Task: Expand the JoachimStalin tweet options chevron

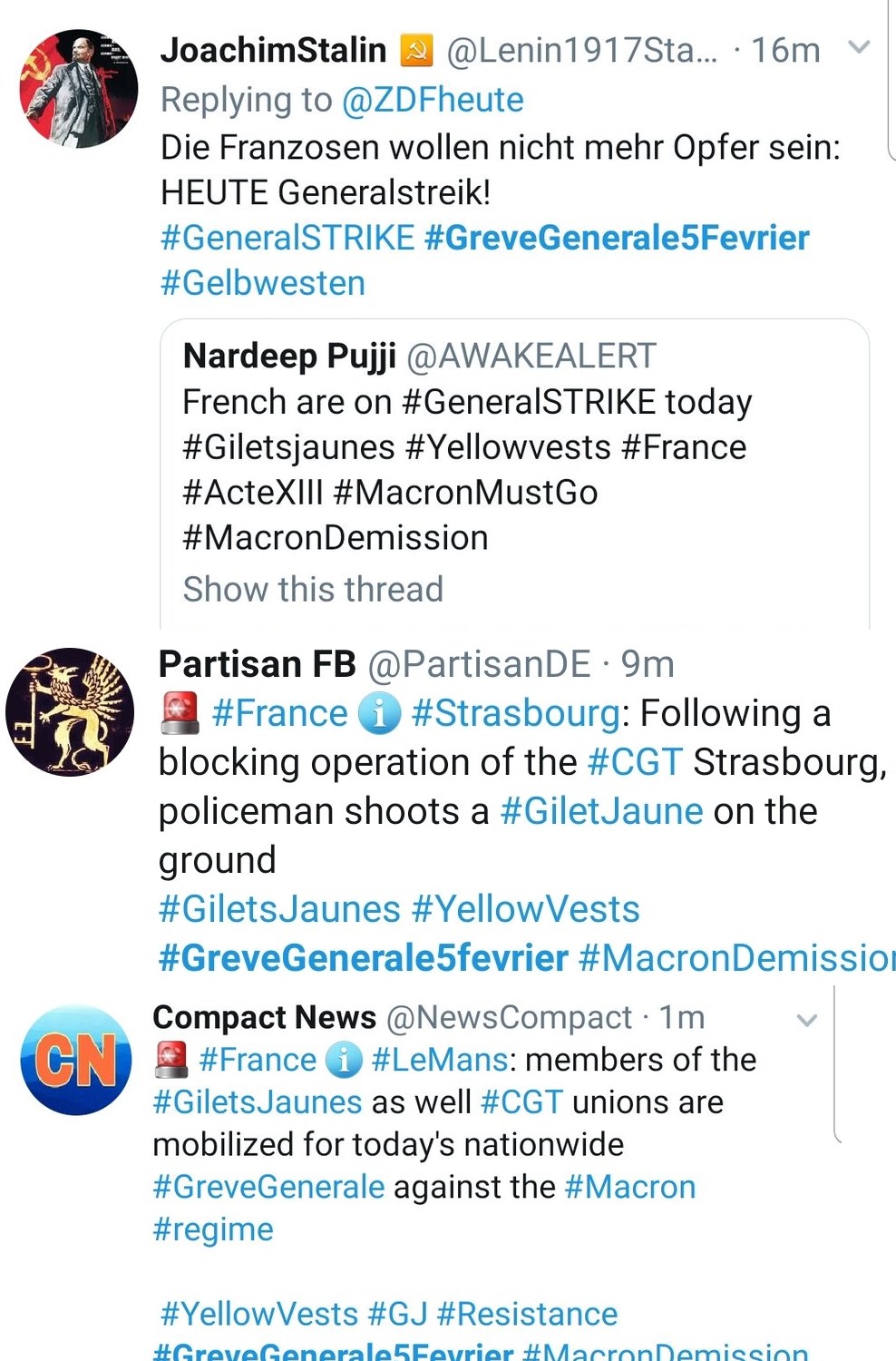Action: pyautogui.click(x=858, y=47)
